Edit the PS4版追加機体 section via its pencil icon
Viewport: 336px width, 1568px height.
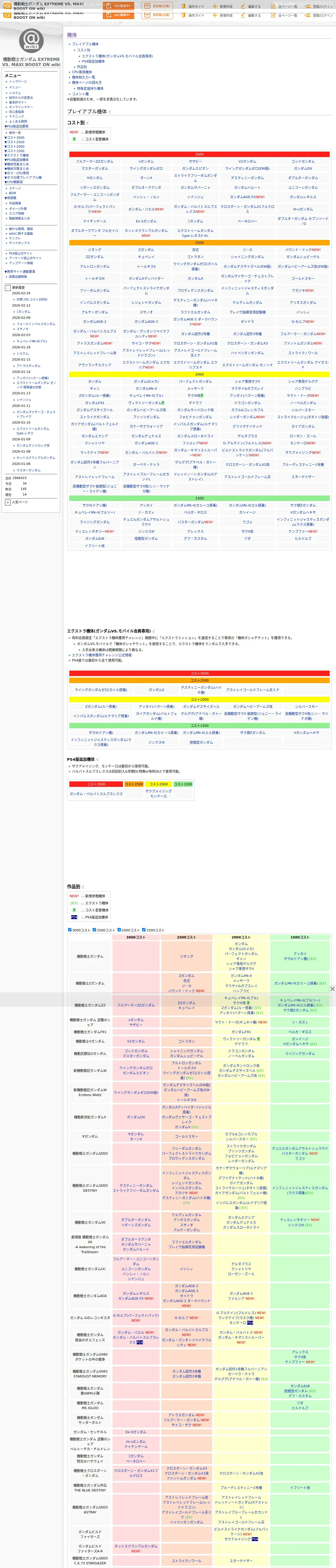click(98, 760)
